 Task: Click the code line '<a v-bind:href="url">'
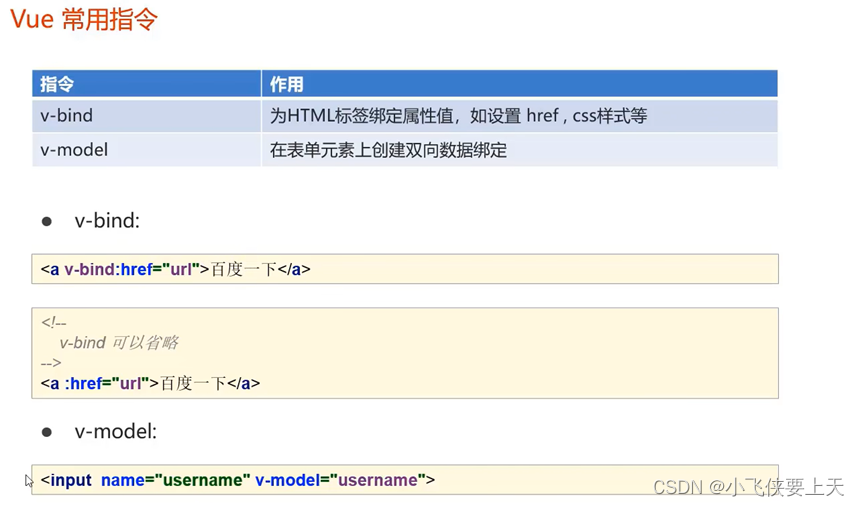(x=176, y=269)
